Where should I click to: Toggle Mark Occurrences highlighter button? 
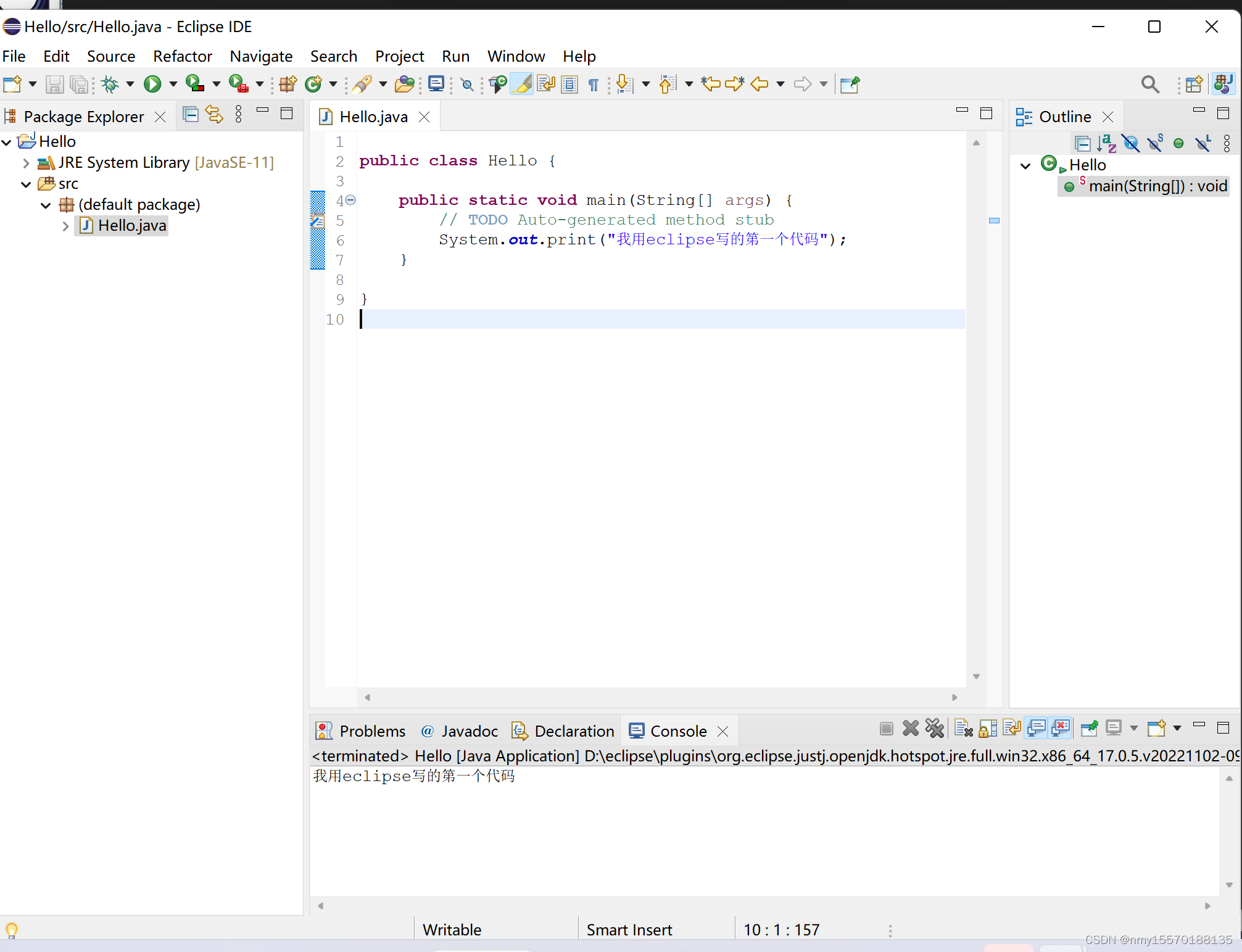click(522, 84)
